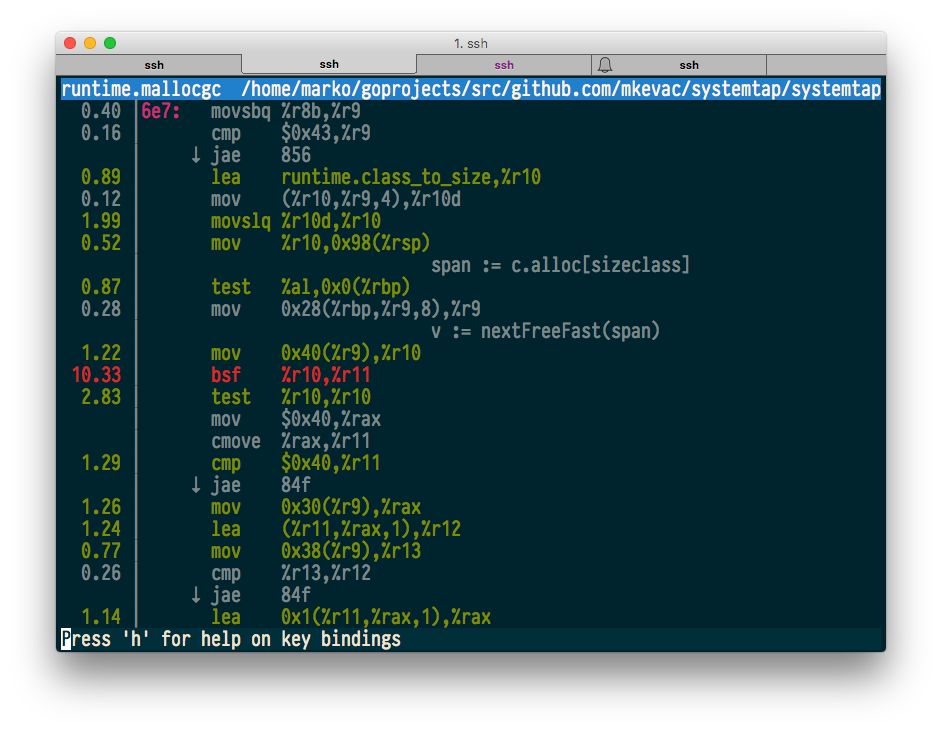The height and width of the screenshot is (732, 942).
Task: Click the red close window button
Action: (70, 43)
